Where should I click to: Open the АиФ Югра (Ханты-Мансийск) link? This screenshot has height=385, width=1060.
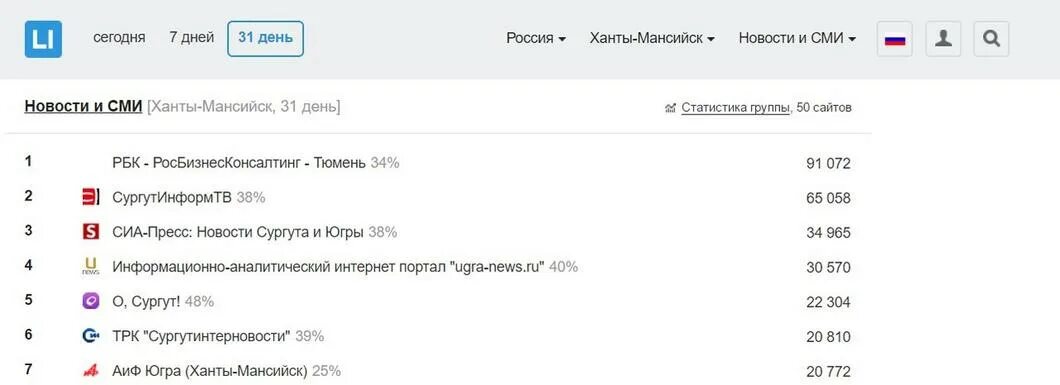210,371
